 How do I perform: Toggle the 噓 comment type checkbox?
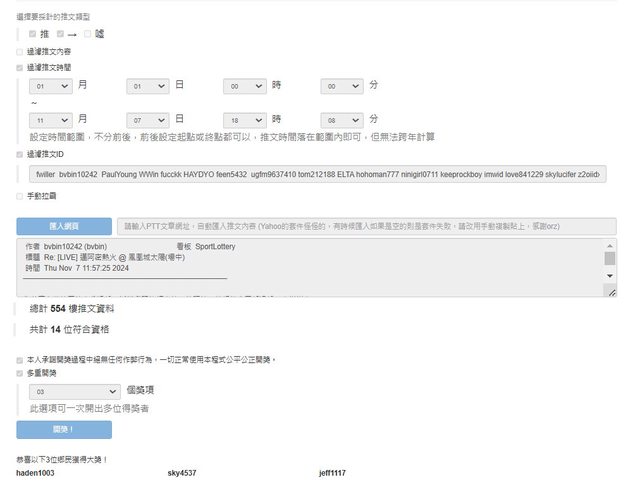tap(88, 34)
